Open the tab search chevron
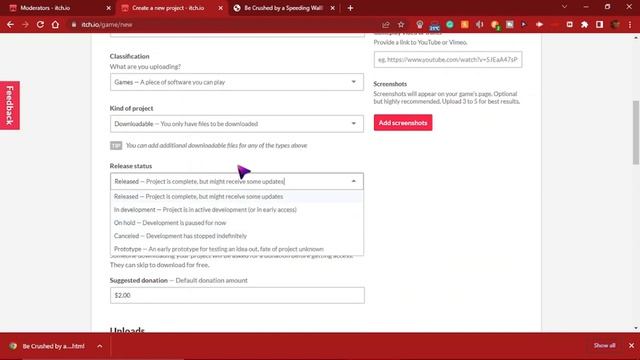 [564, 7]
